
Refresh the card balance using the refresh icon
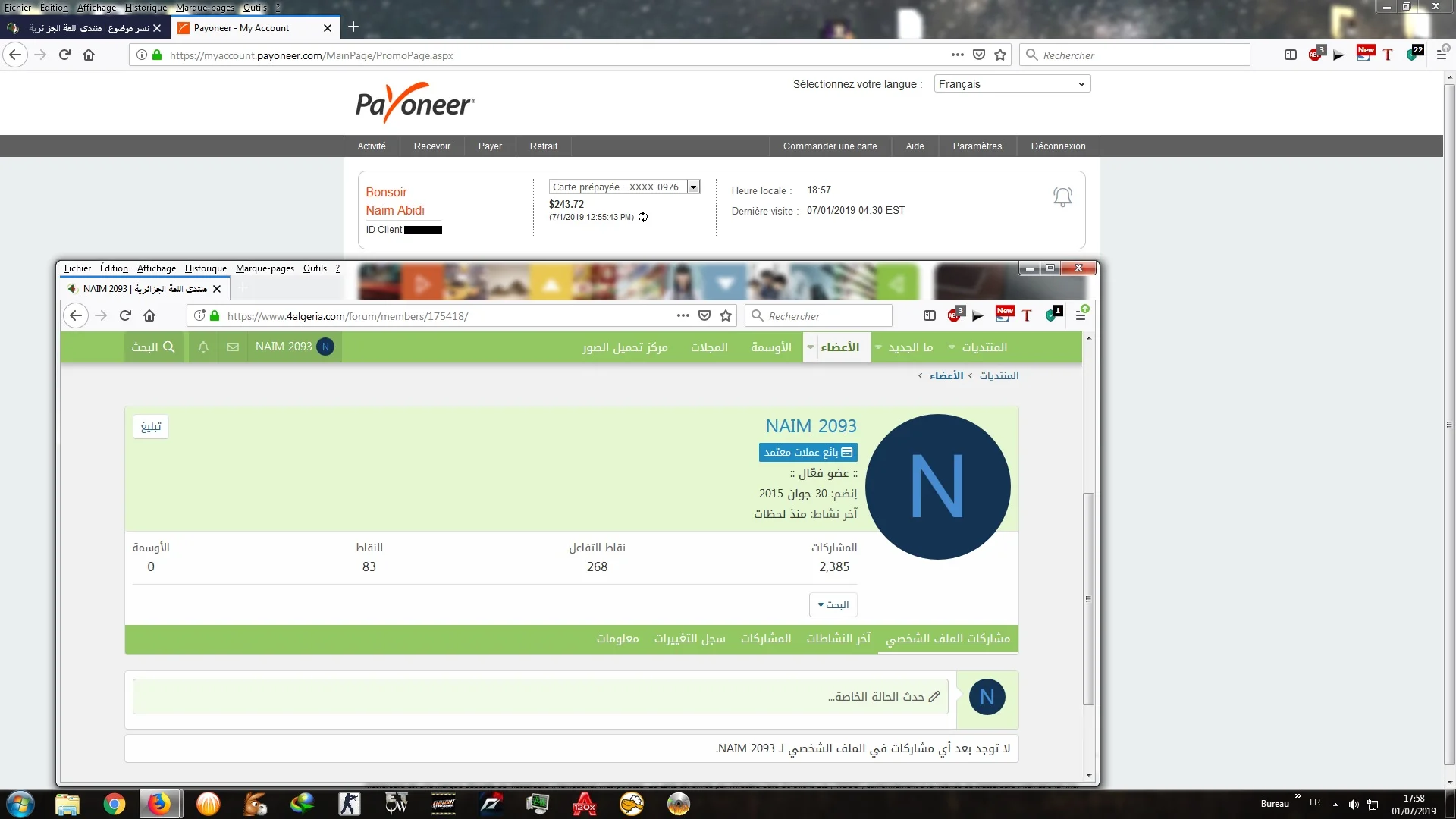pos(643,218)
